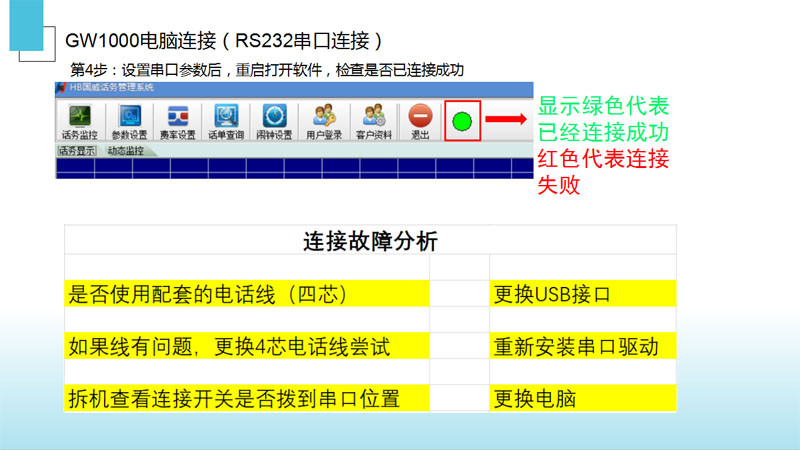The height and width of the screenshot is (450, 800).
Task: Click the 连接故障分析 table header
Action: click(x=370, y=241)
